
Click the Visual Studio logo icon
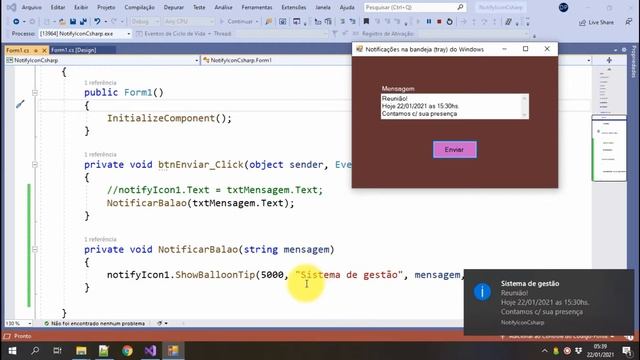click(x=11, y=7)
